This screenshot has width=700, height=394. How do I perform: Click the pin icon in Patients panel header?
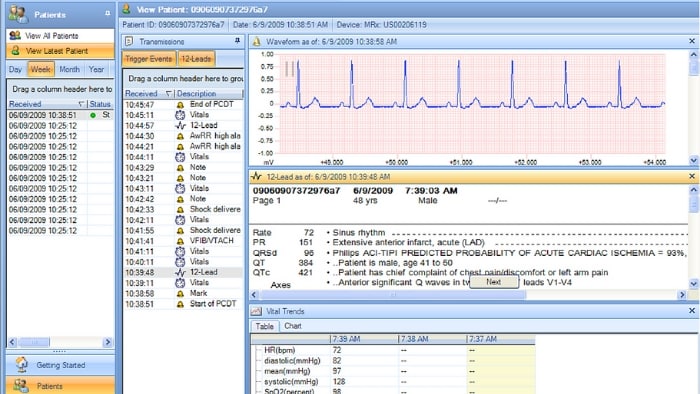108,14
